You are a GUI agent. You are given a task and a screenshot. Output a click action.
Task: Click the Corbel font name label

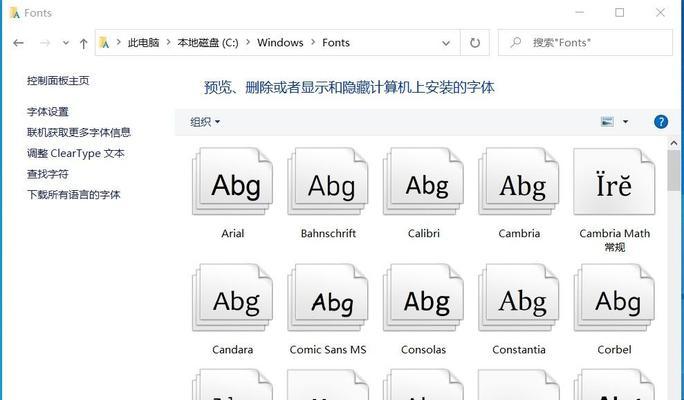pos(615,349)
